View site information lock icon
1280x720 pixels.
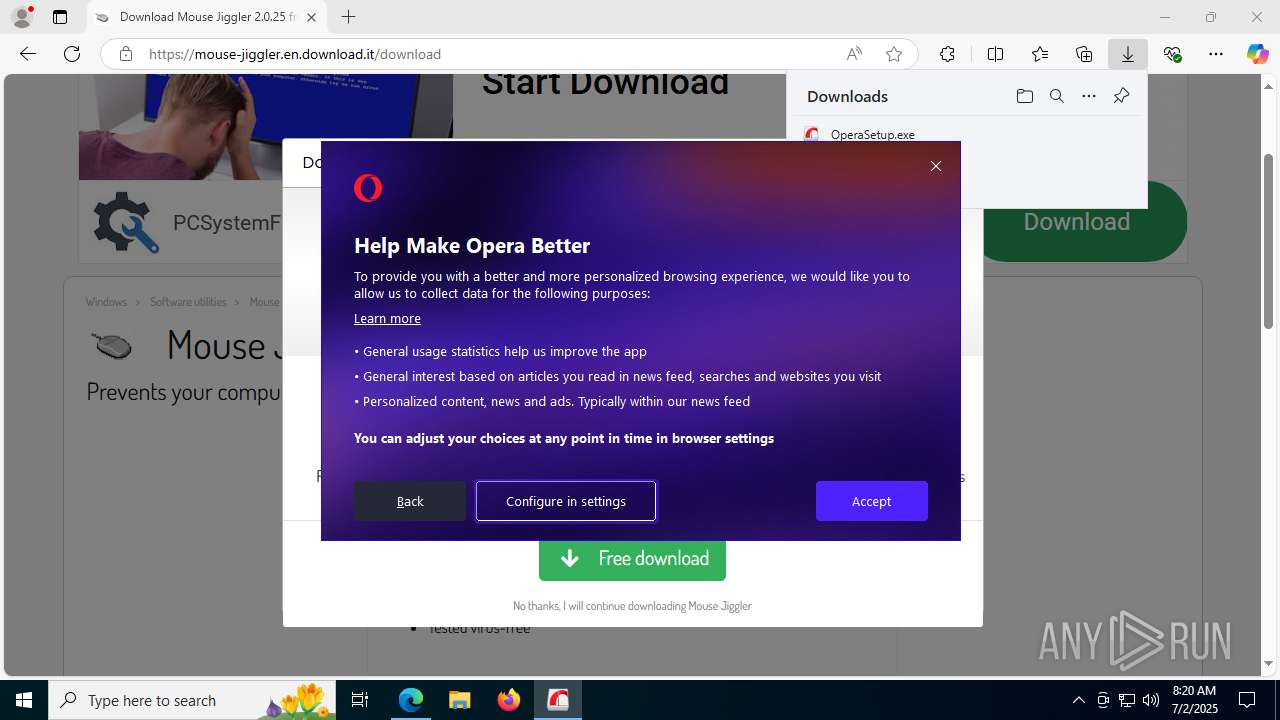[x=126, y=54]
